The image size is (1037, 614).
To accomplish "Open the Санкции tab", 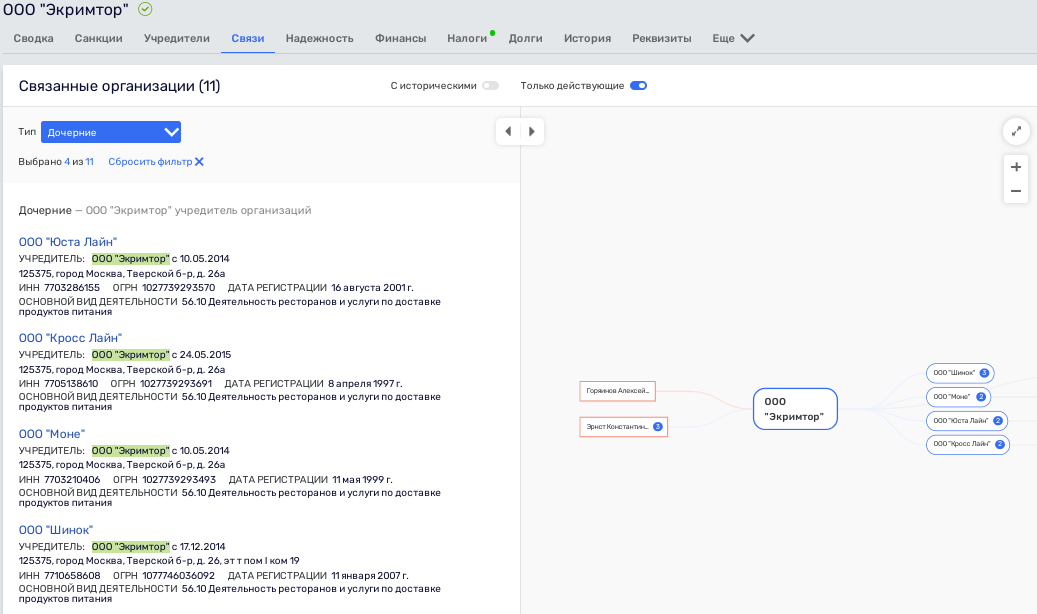I will [x=99, y=38].
